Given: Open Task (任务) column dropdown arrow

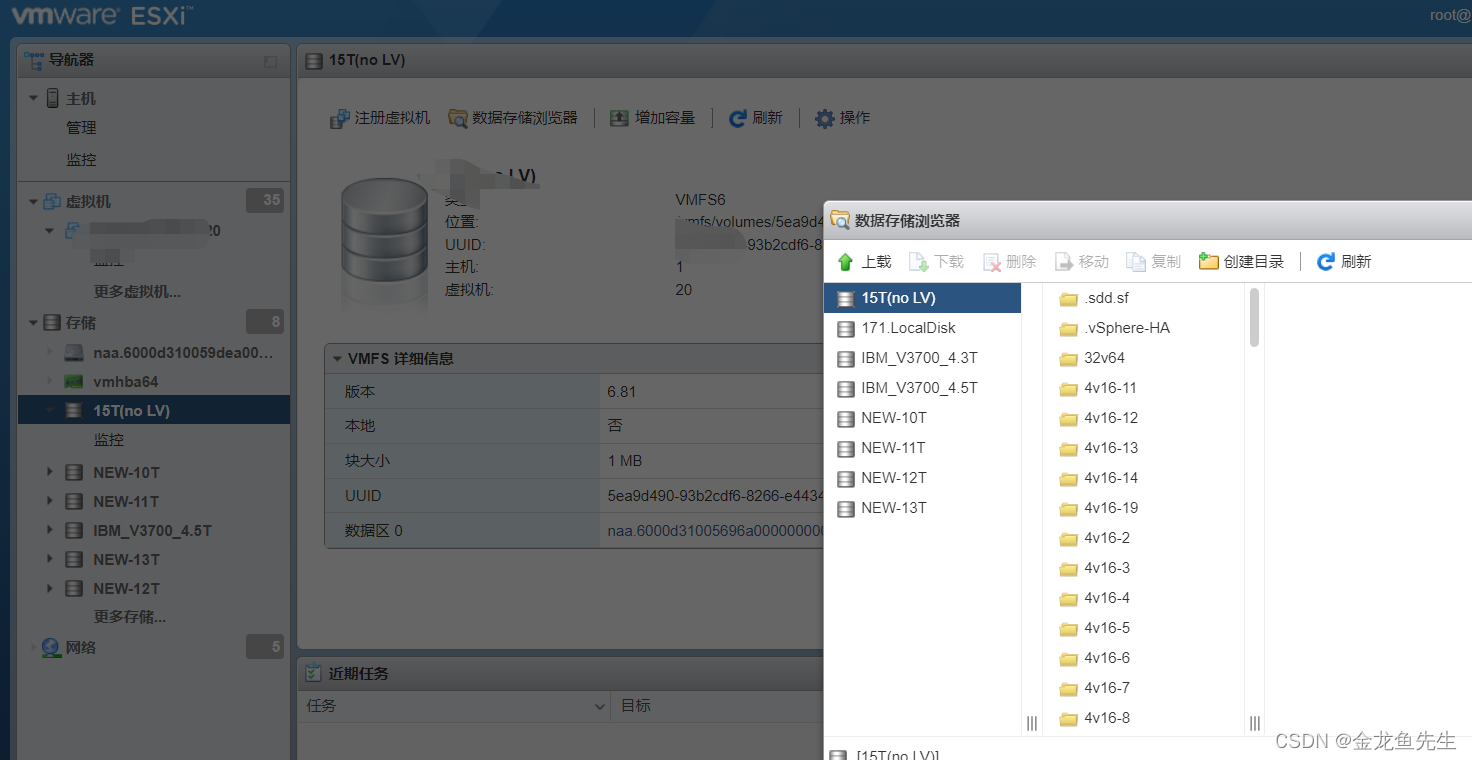Looking at the screenshot, I should 600,706.
